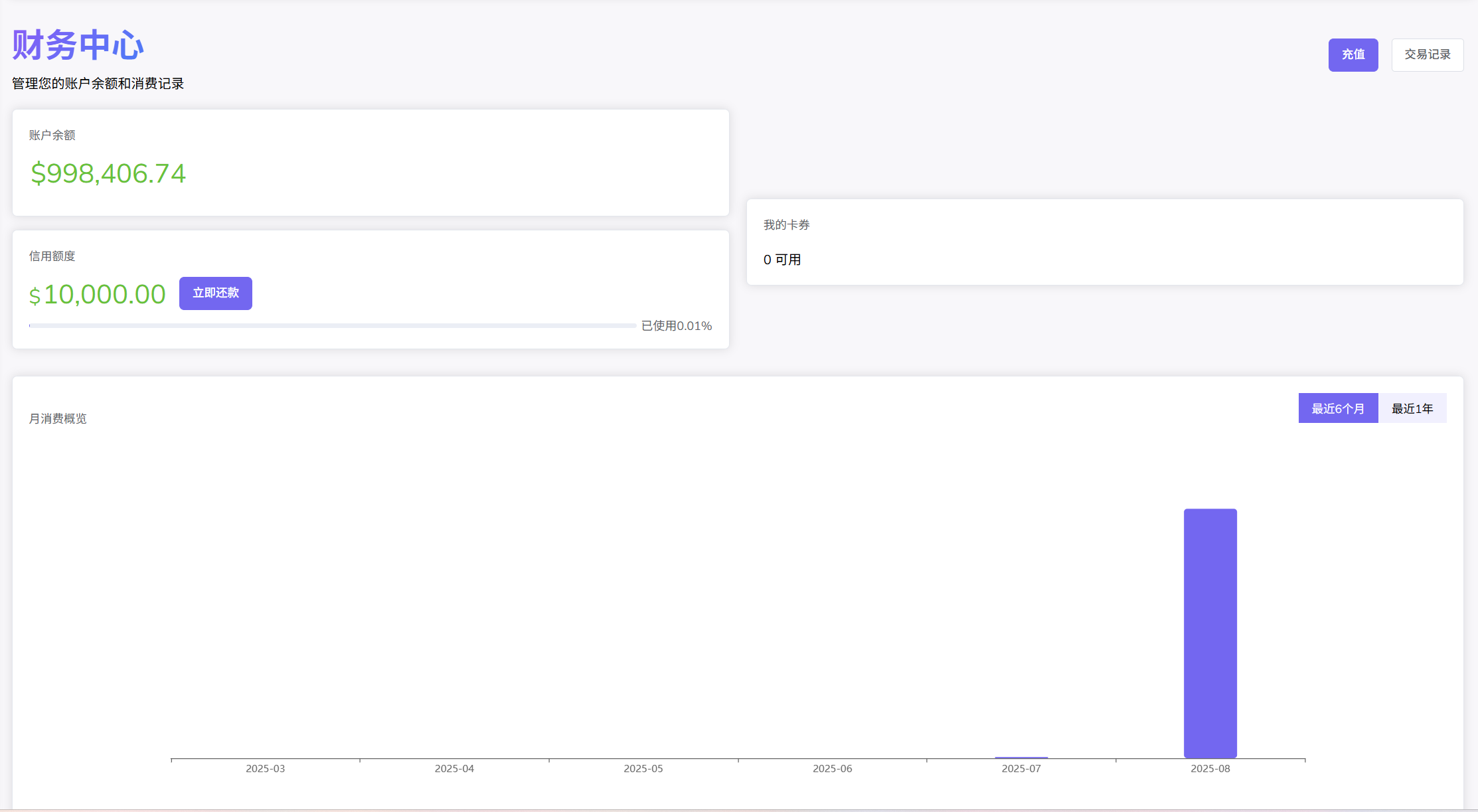Click the 2025-03 axis label
The height and width of the screenshot is (812, 1478).
[265, 768]
